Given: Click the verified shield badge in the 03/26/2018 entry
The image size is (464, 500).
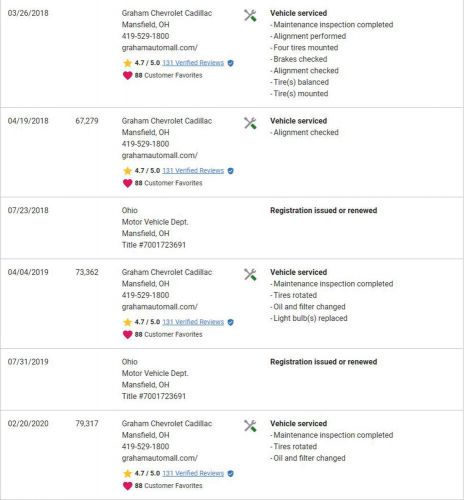Looking at the screenshot, I should tap(230, 63).
